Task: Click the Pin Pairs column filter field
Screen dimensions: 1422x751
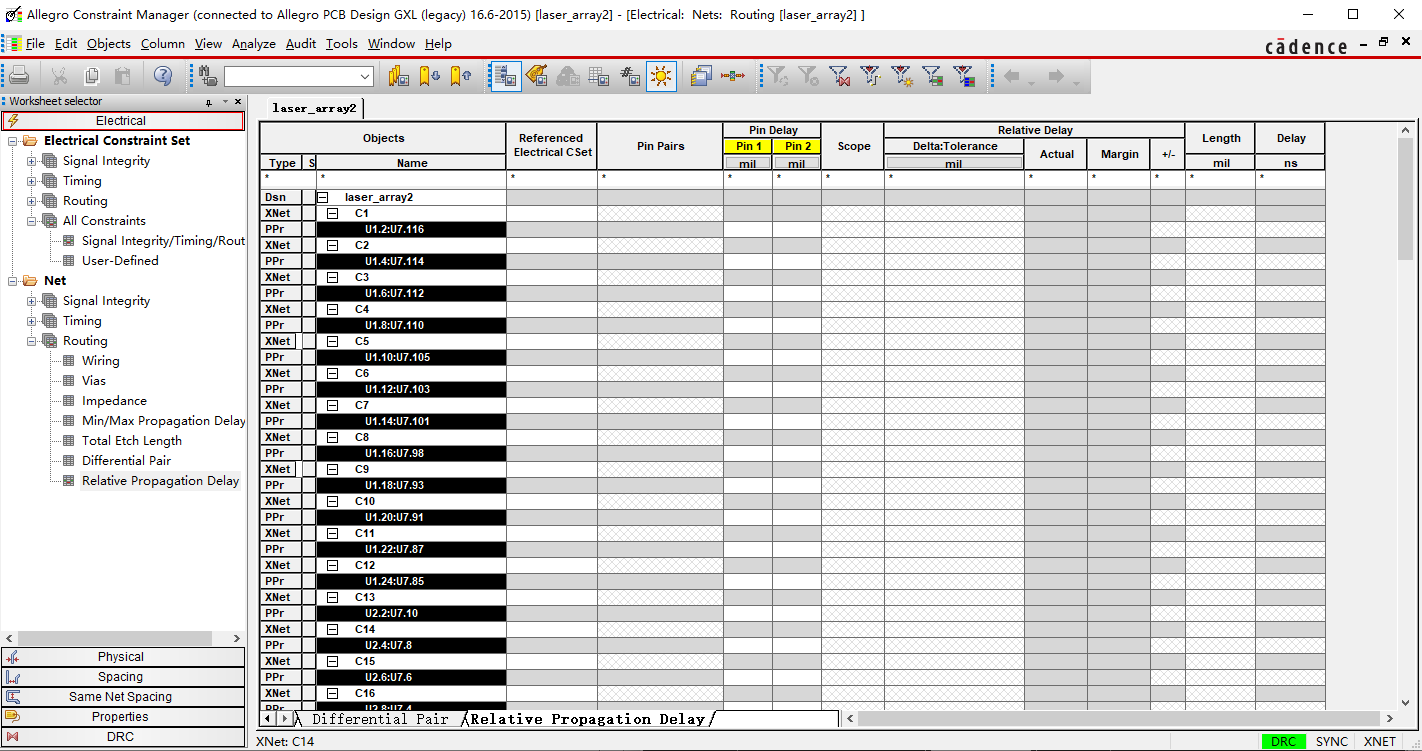Action: click(660, 178)
